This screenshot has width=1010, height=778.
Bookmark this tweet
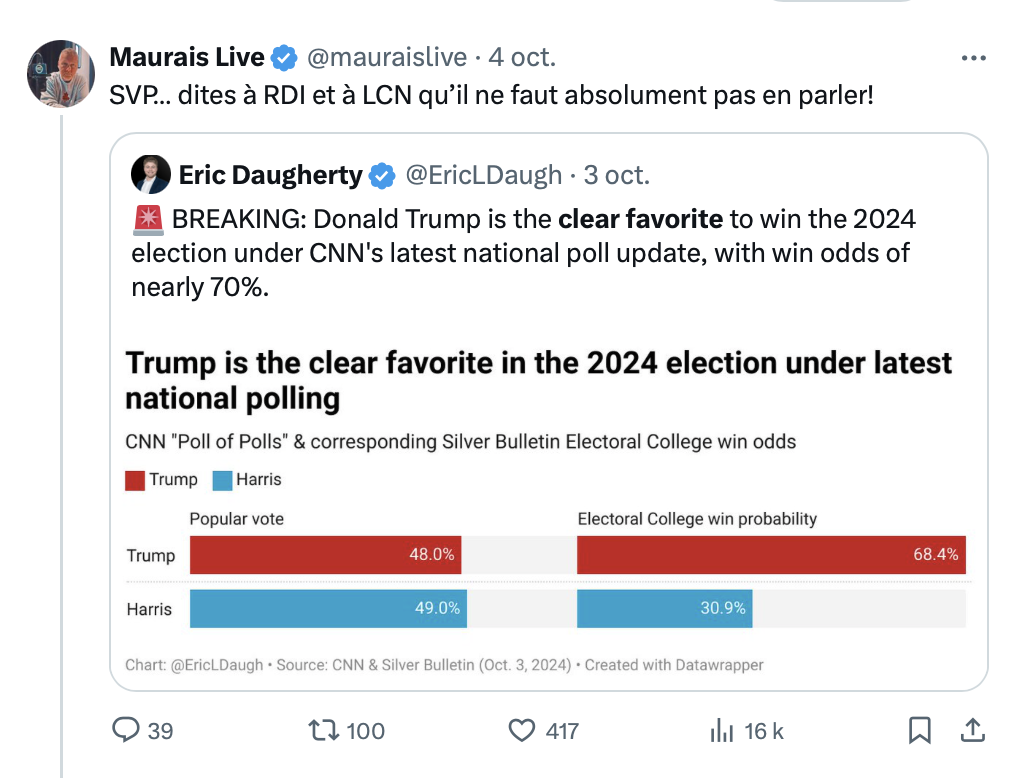[920, 730]
